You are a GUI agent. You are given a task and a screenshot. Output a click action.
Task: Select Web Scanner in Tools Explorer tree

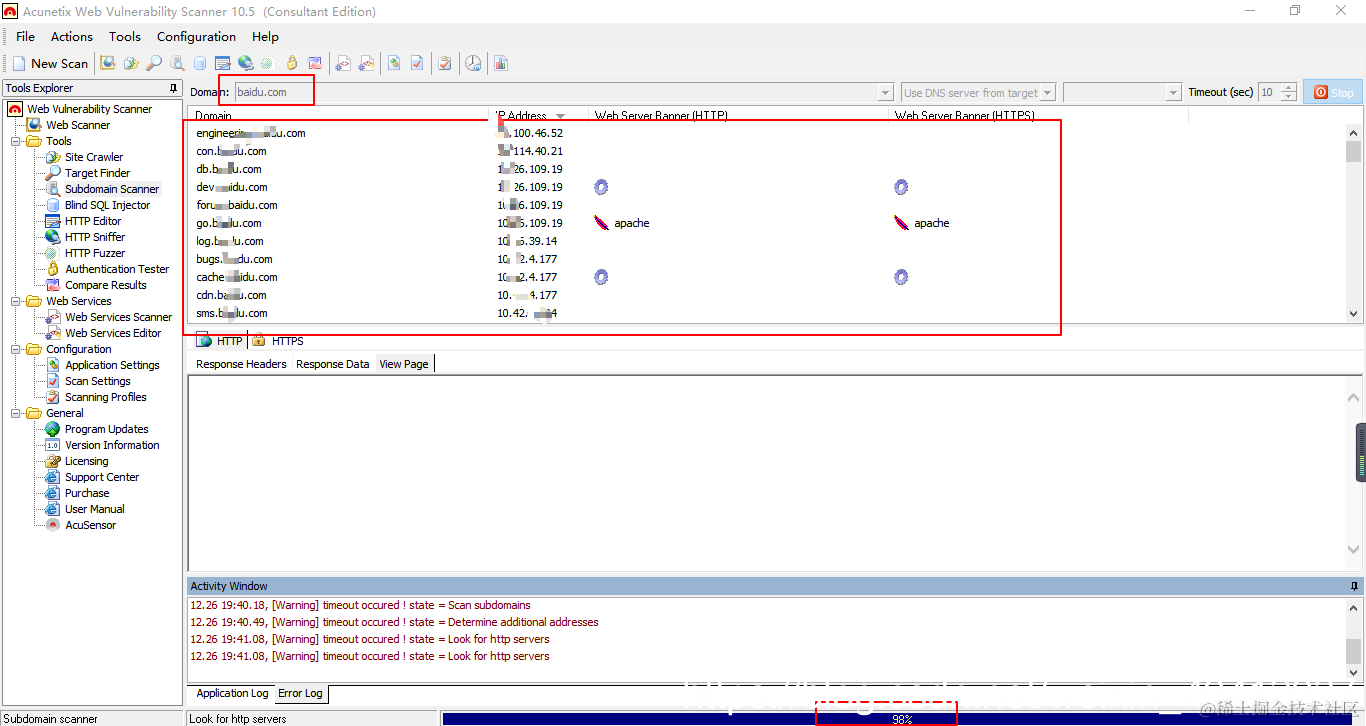click(x=78, y=125)
